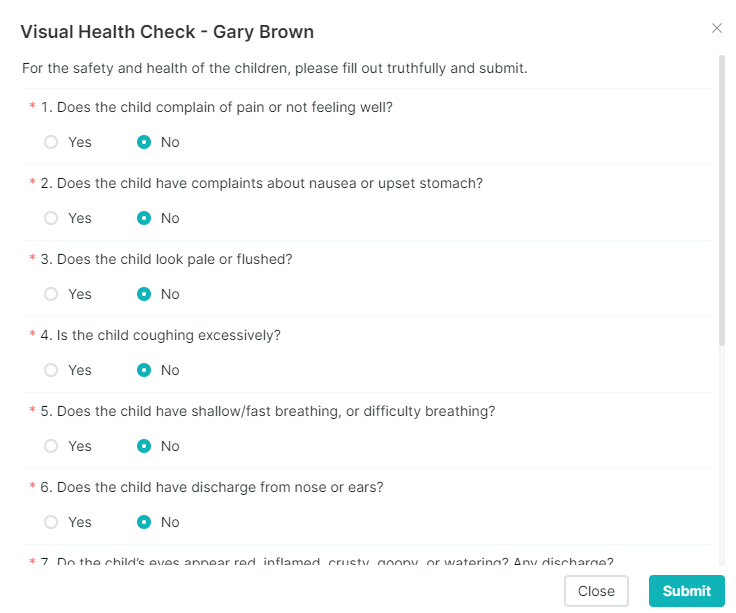Screen dimensions: 736x613
Task: Close the Visual Health Check dialog with X
Action: pyautogui.click(x=716, y=28)
